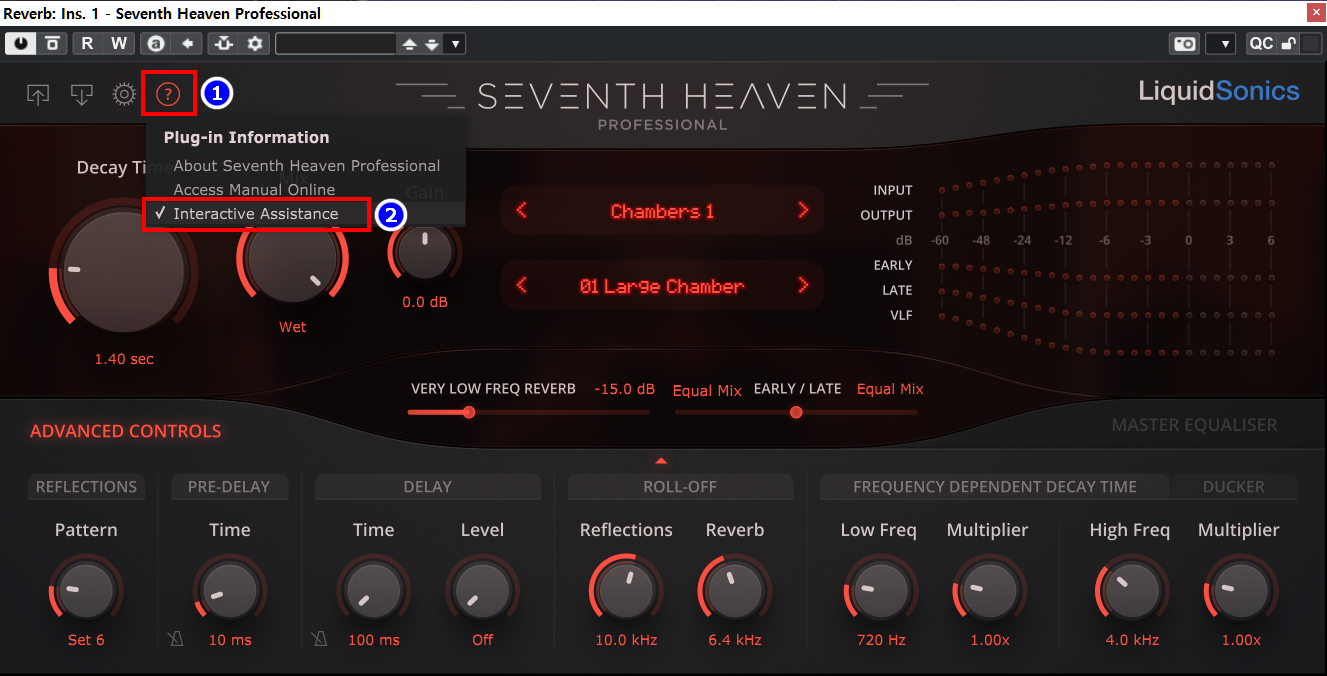Click the Low Freq knob at 720 Hz
Image resolution: width=1327 pixels, height=676 pixels.
point(880,590)
